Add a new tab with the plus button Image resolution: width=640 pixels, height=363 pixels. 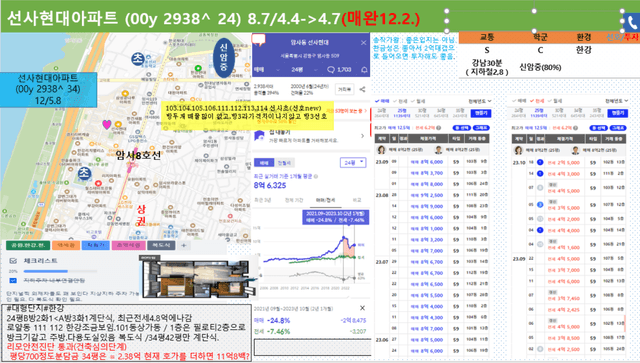pos(184,245)
